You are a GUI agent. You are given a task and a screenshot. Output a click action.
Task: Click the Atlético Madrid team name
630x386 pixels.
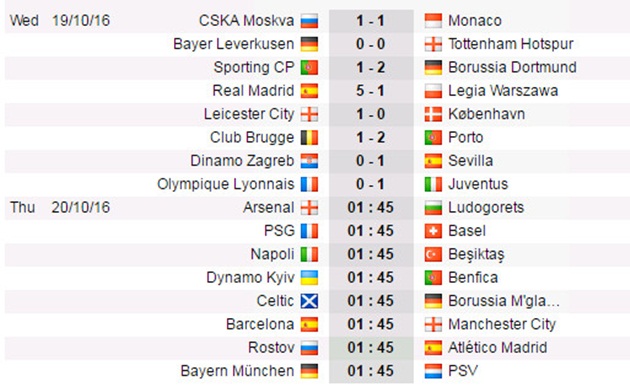[497, 347]
